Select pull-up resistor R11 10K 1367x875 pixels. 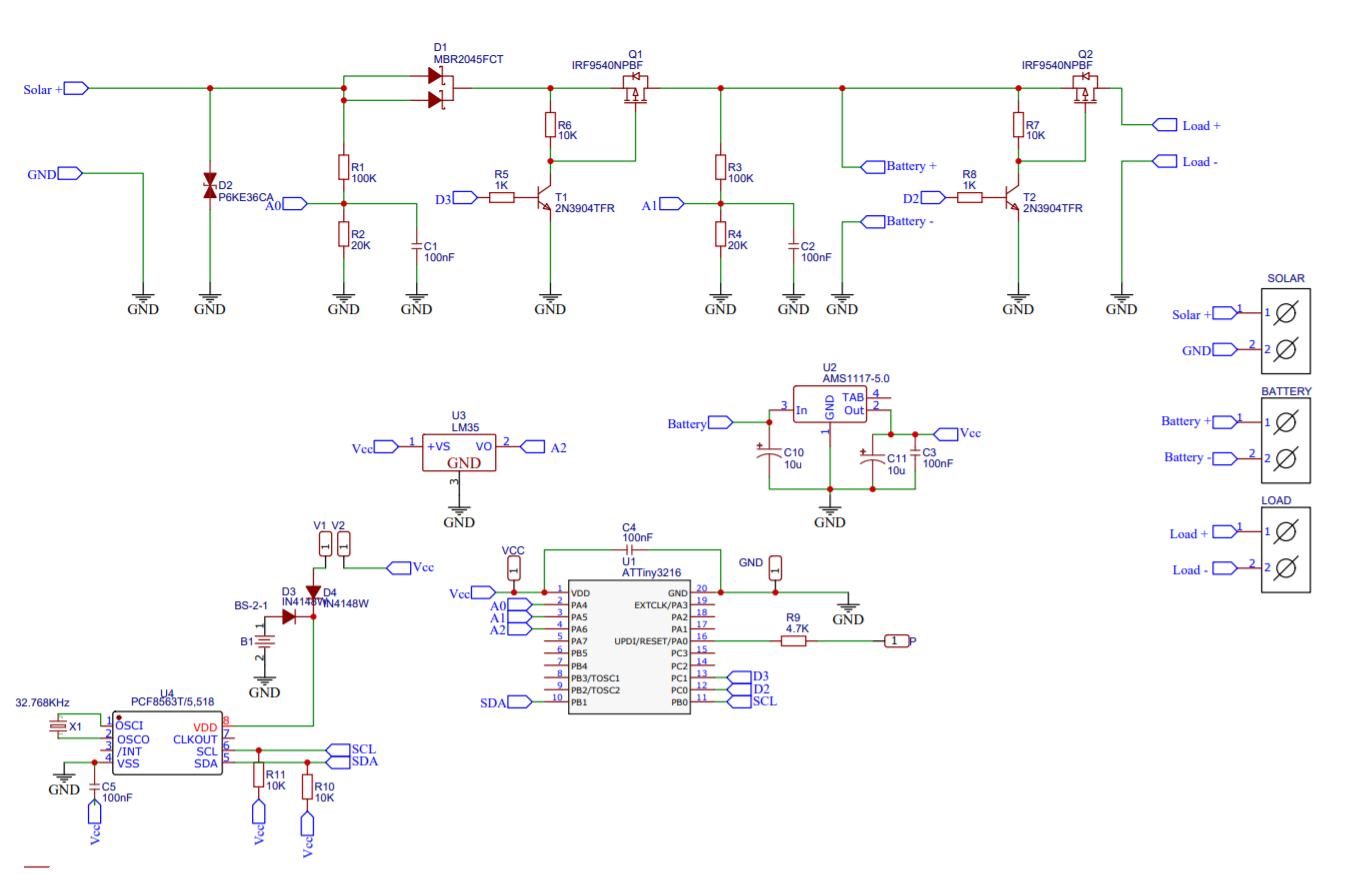[x=259, y=775]
